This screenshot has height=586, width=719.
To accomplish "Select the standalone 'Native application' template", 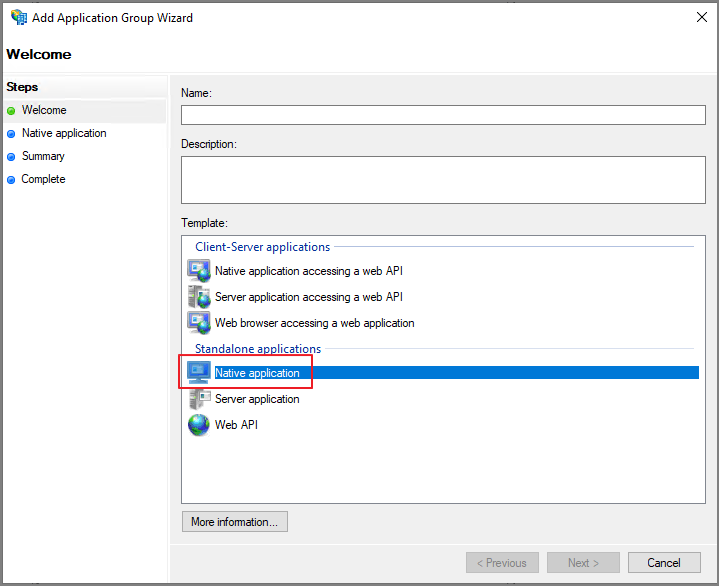I will tap(257, 373).
